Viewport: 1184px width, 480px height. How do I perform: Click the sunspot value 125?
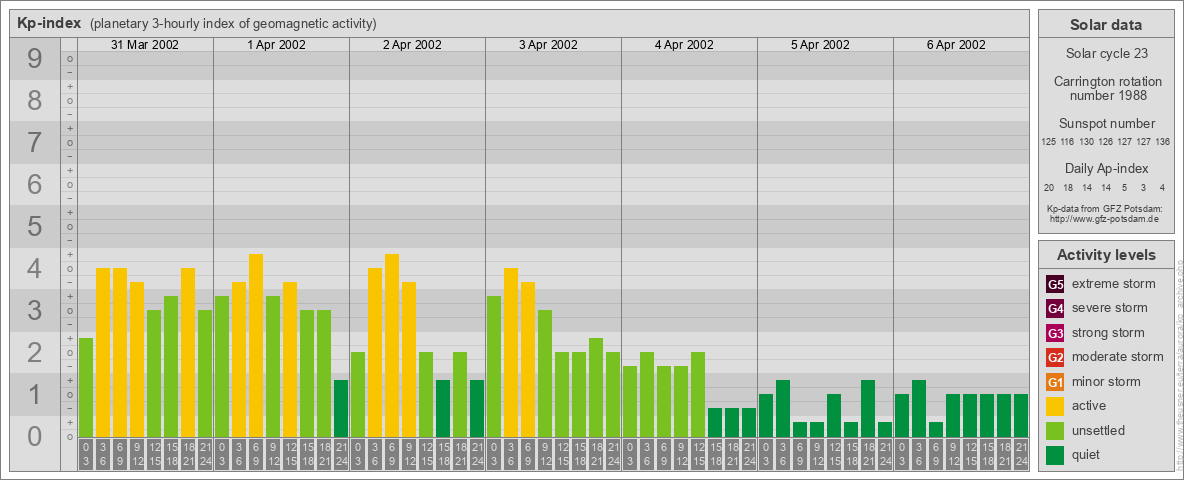1048,142
